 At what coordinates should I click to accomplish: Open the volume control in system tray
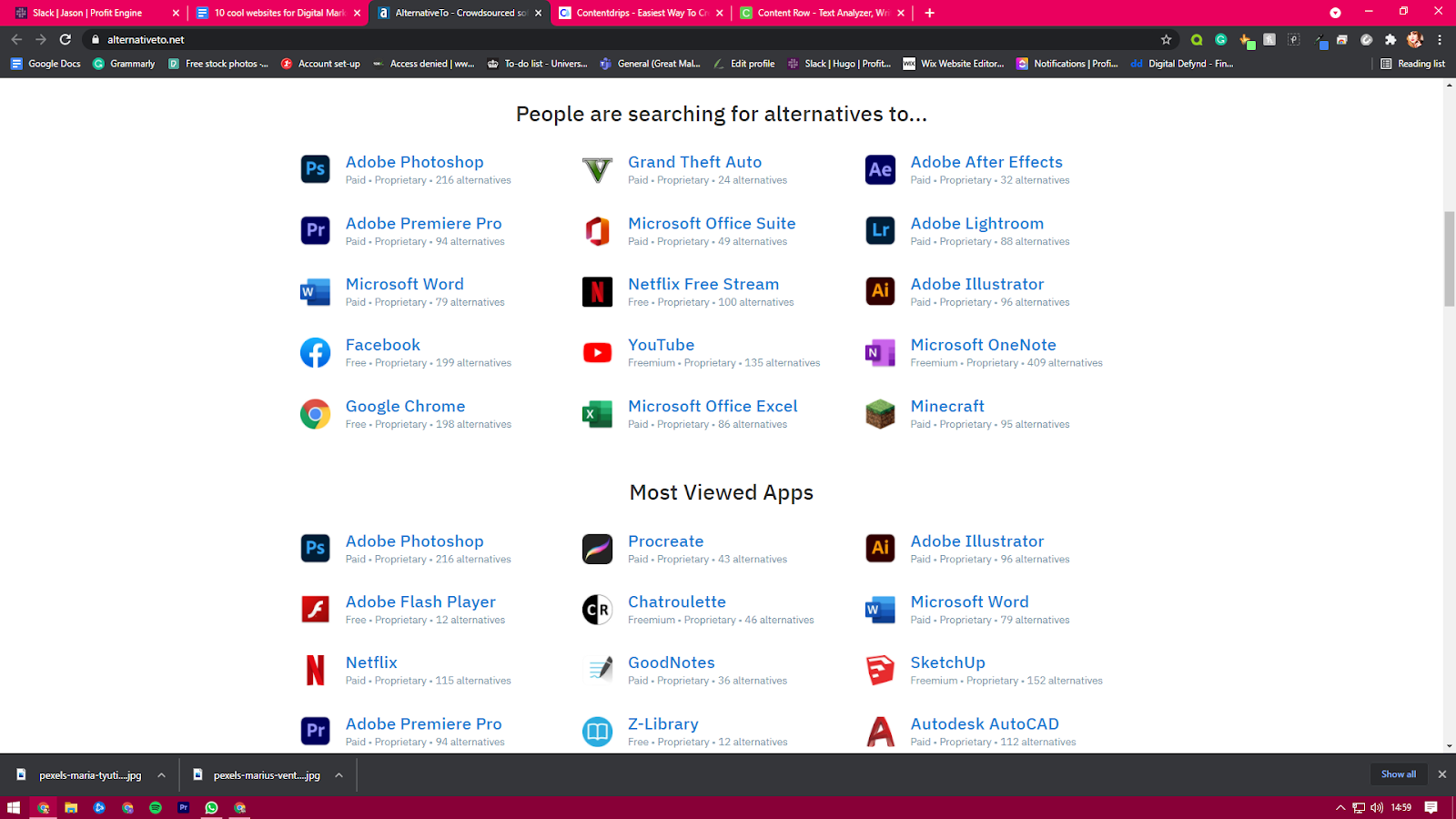[1377, 807]
